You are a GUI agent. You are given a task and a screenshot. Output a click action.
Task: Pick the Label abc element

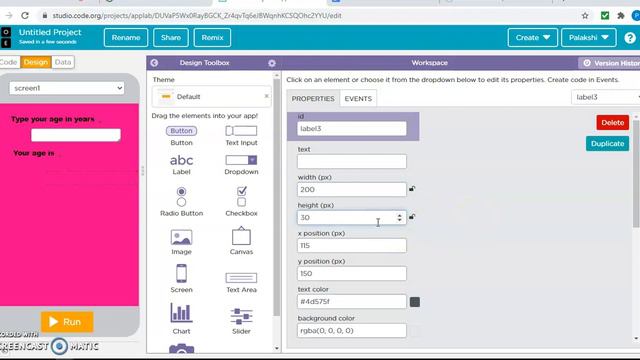pyautogui.click(x=181, y=160)
